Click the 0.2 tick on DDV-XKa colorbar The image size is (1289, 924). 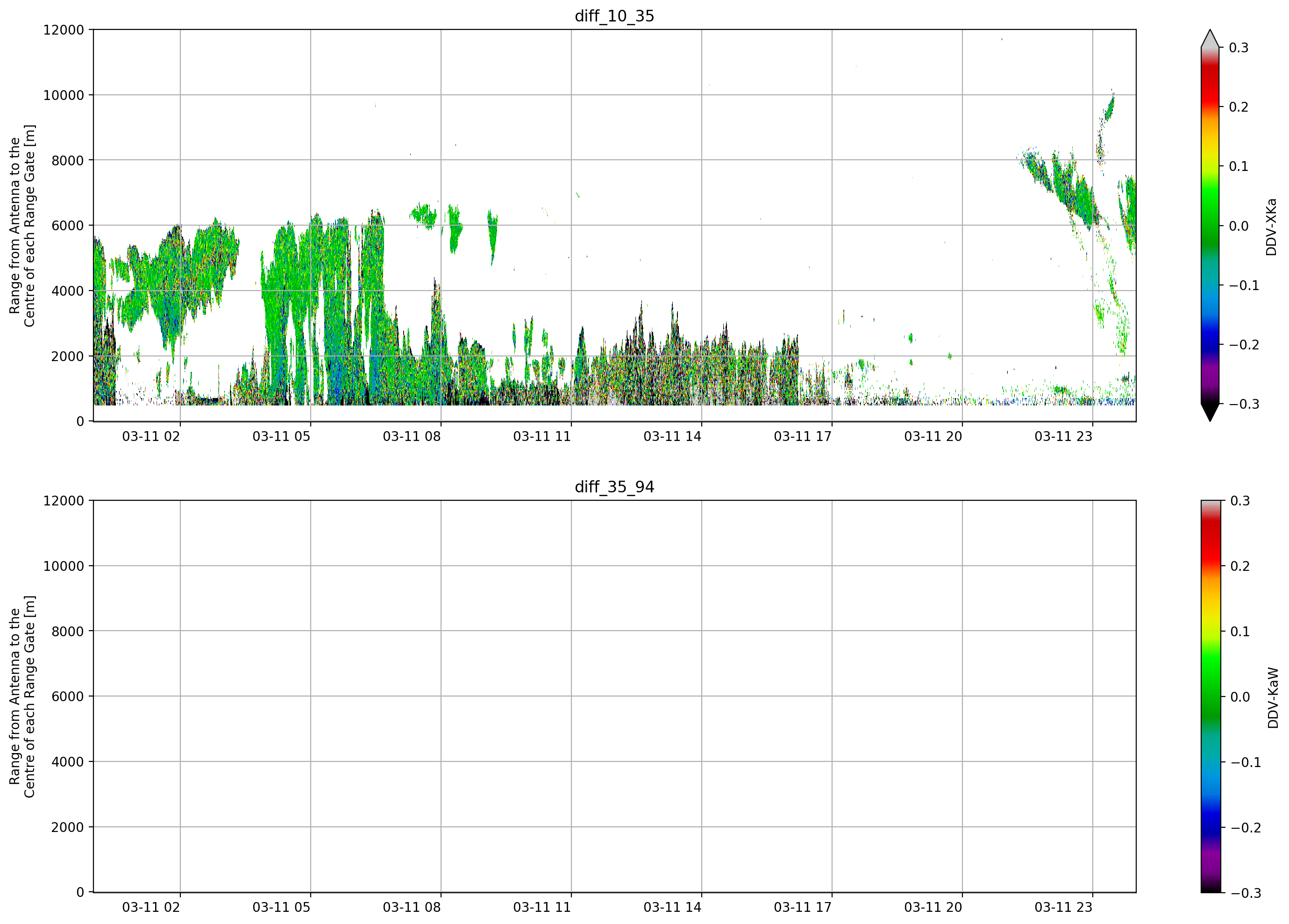click(x=1239, y=107)
